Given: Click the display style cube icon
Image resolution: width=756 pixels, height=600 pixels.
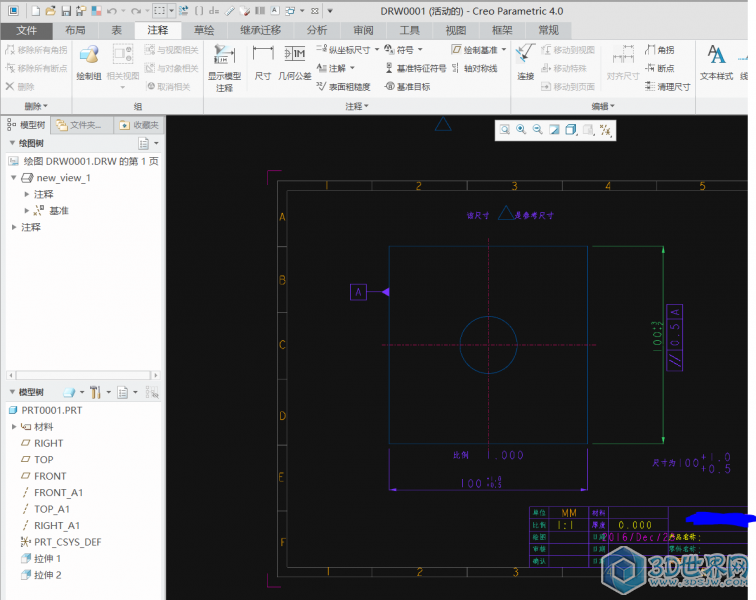Looking at the screenshot, I should pos(571,129).
